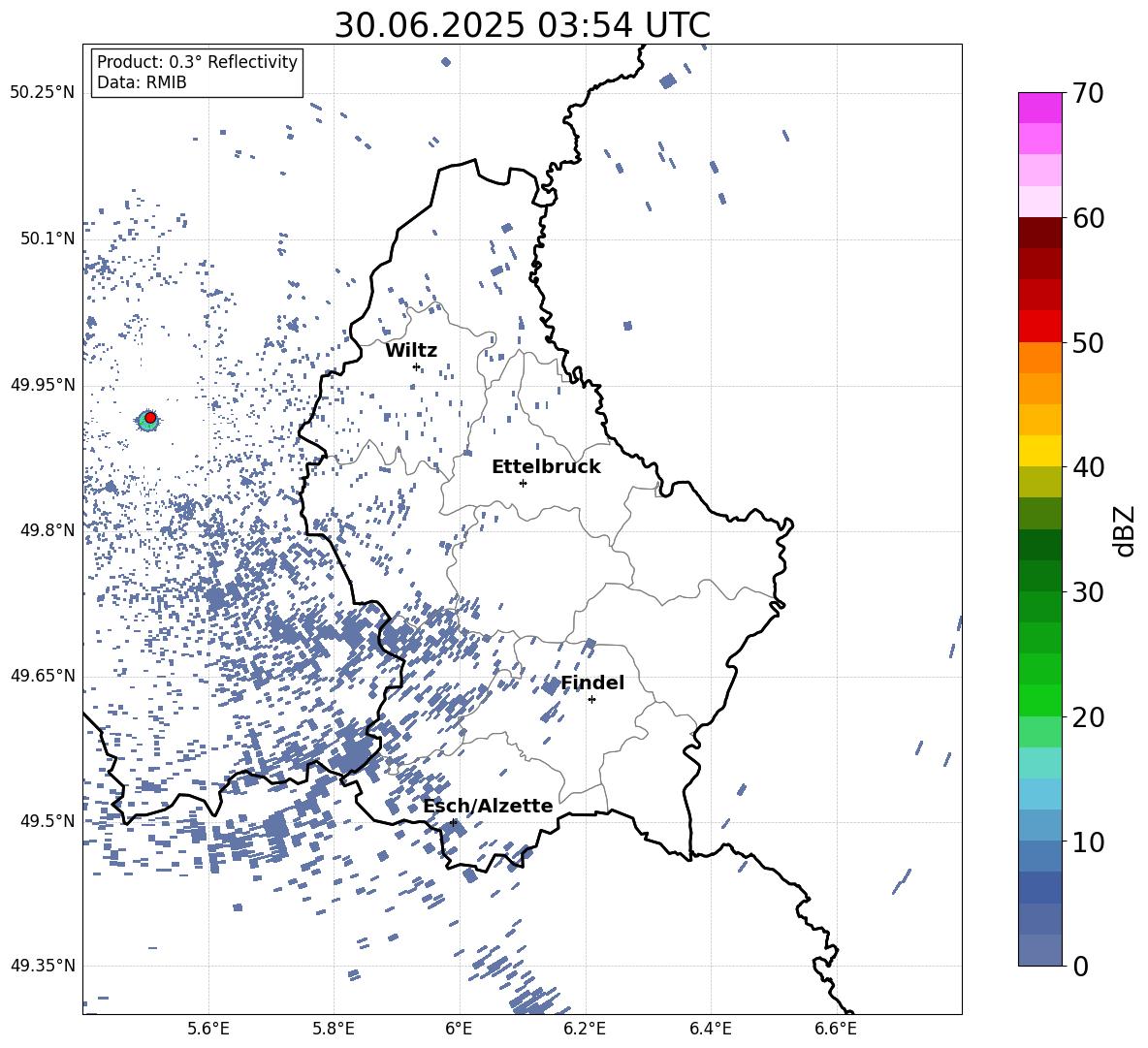Click the 49.65°N latitude label

(43, 675)
